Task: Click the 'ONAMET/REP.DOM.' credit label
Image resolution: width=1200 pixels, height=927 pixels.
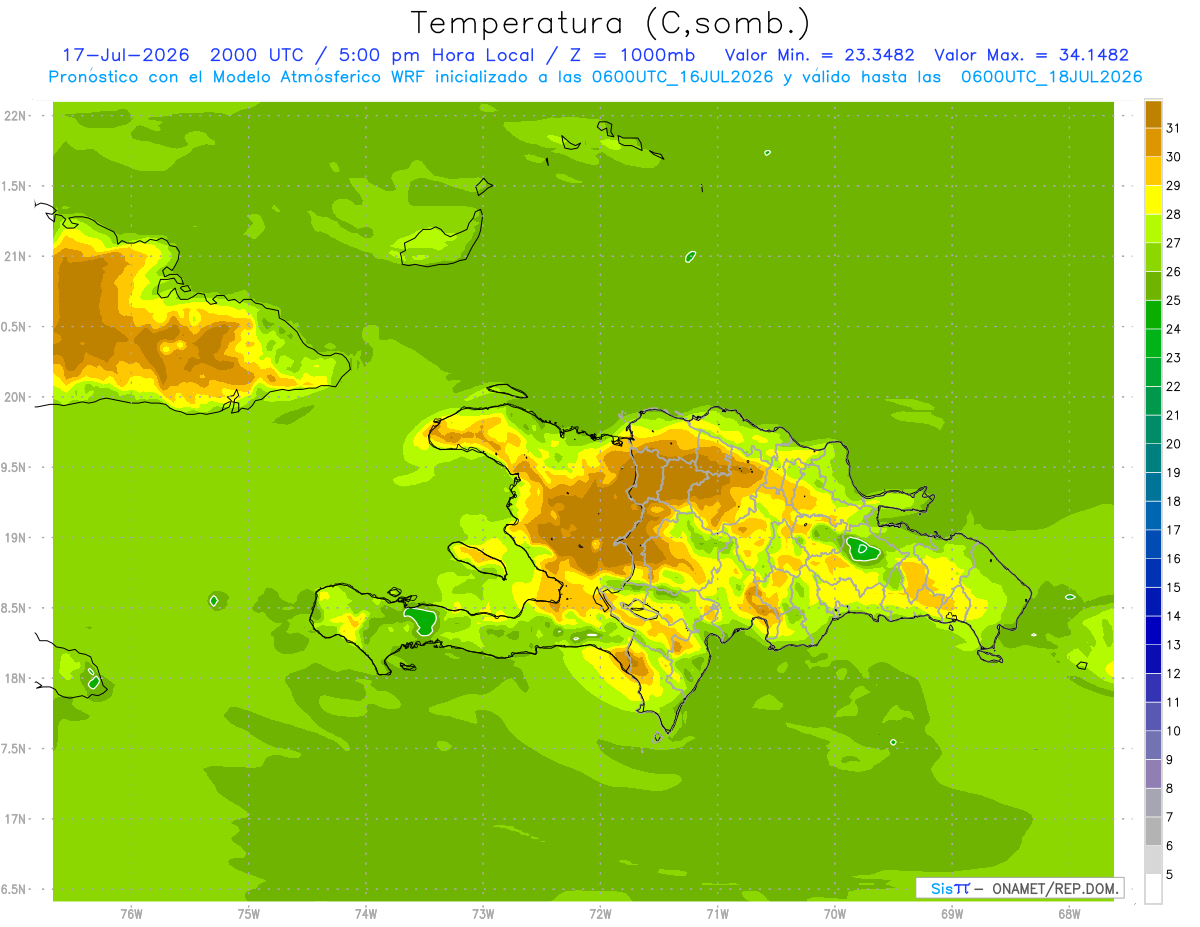Action: pos(1054,888)
